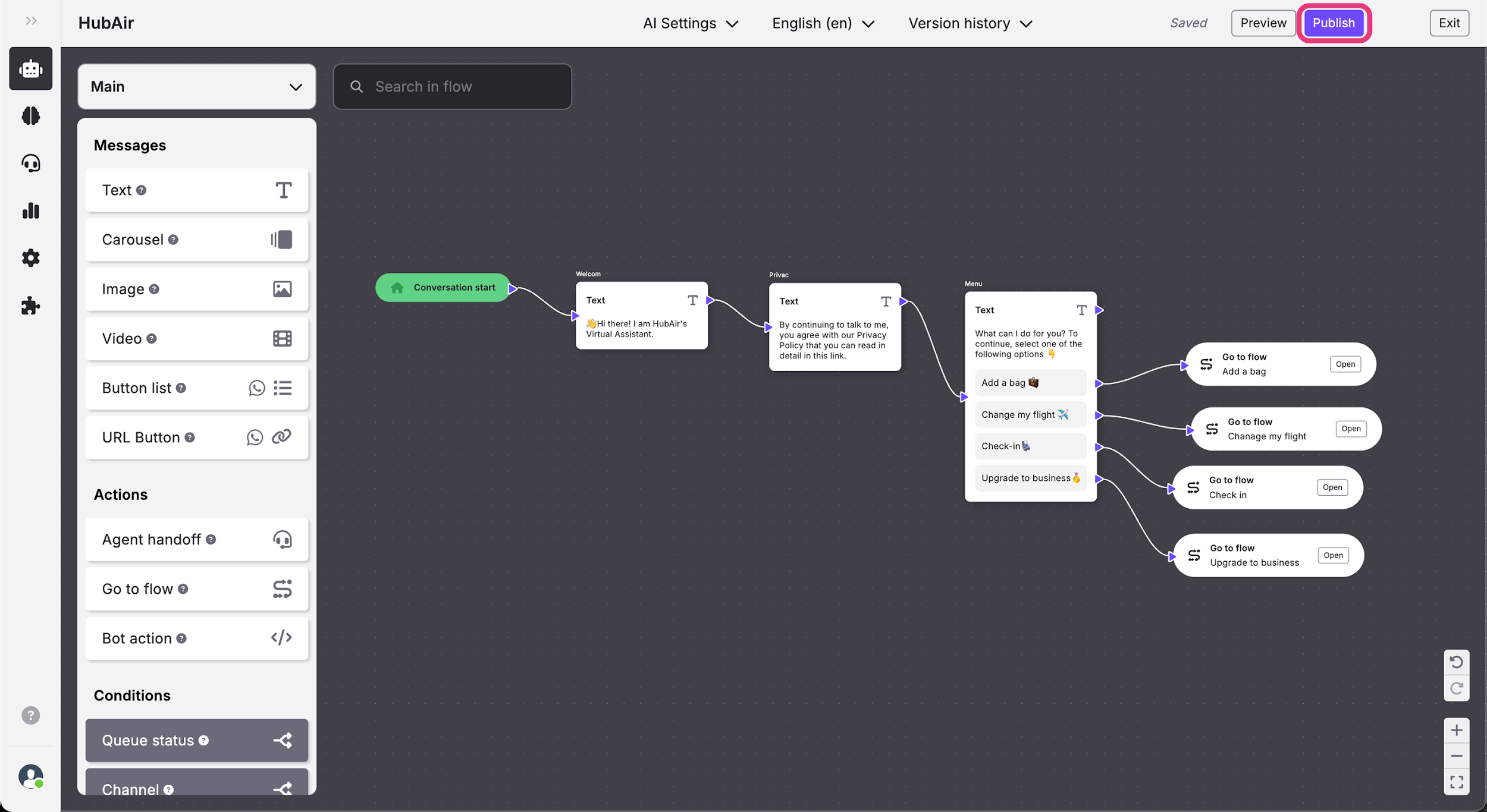Click the undo arrow icon

[1456, 662]
